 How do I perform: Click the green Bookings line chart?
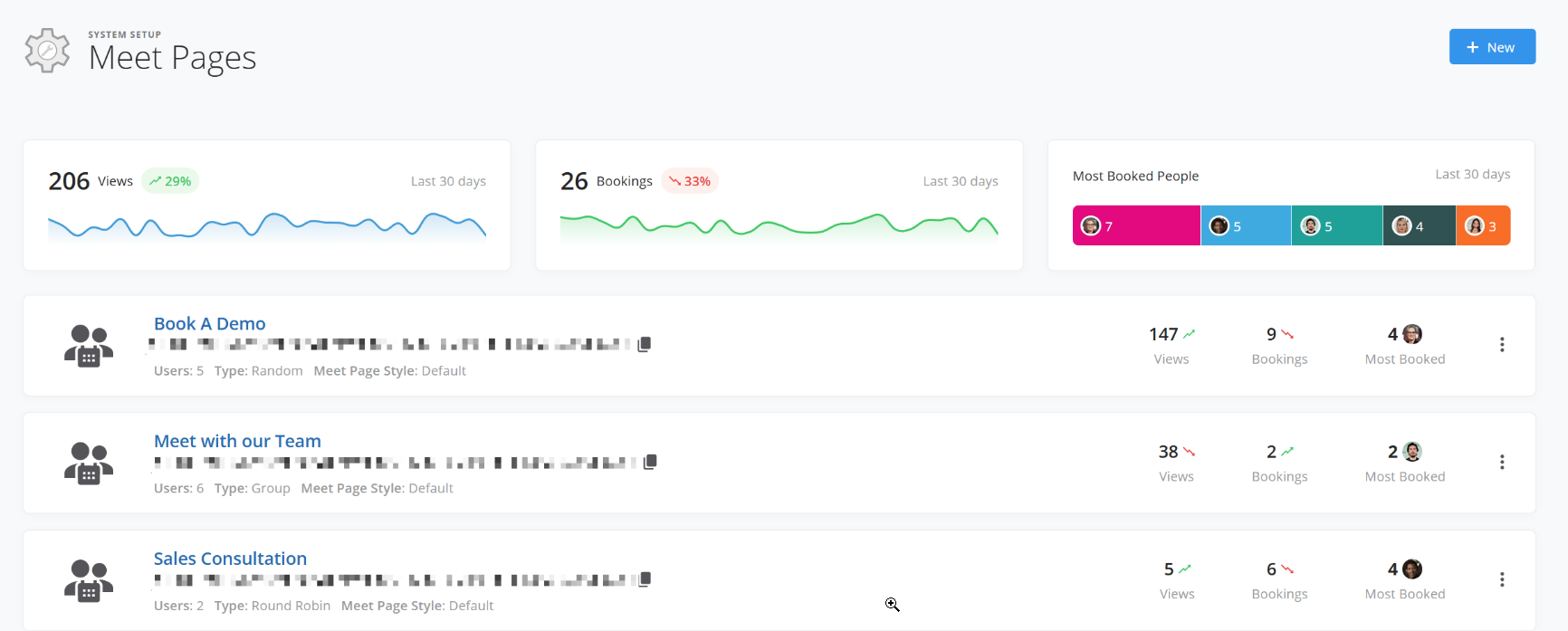coord(779,225)
